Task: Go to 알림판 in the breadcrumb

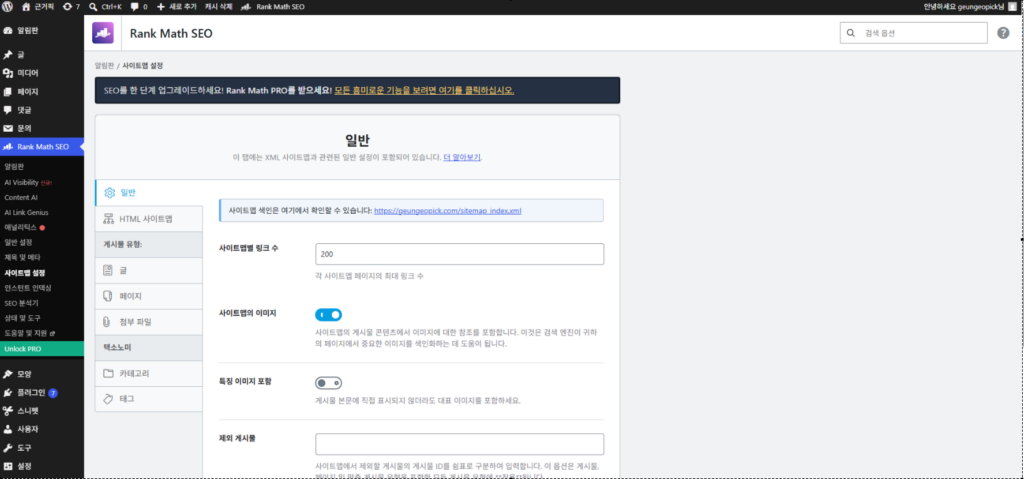Action: pos(104,66)
